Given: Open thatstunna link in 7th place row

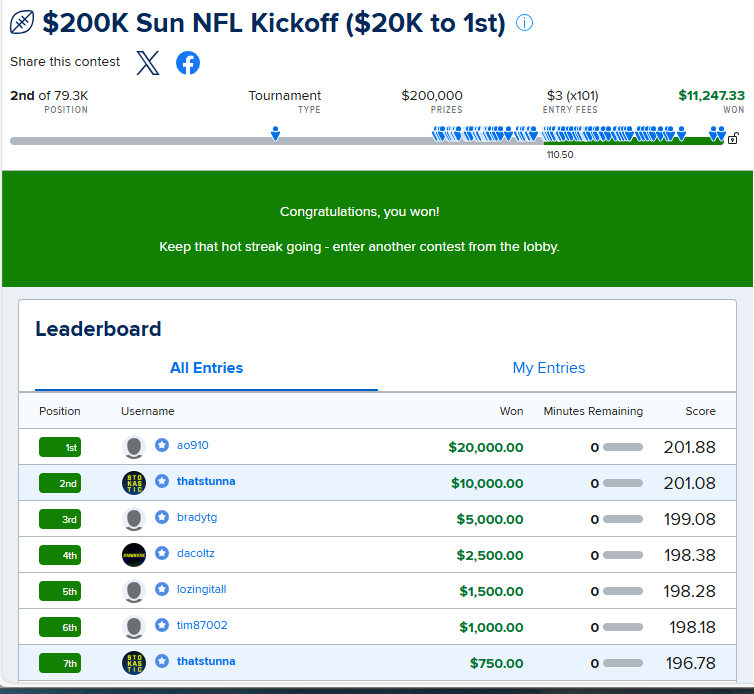Looking at the screenshot, I should pyautogui.click(x=206, y=661).
